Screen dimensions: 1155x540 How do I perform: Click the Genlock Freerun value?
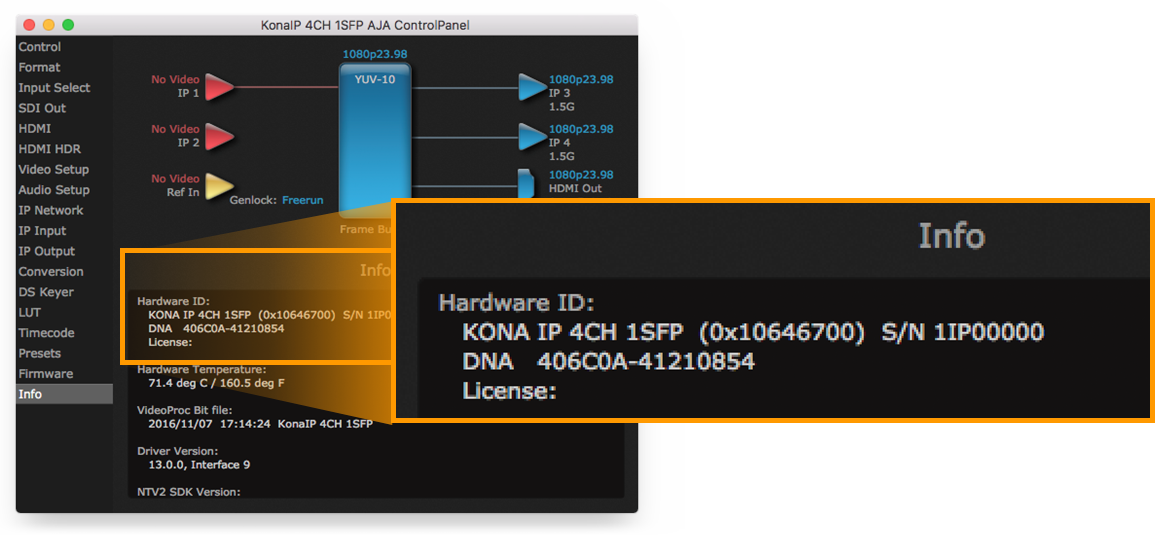click(x=302, y=200)
